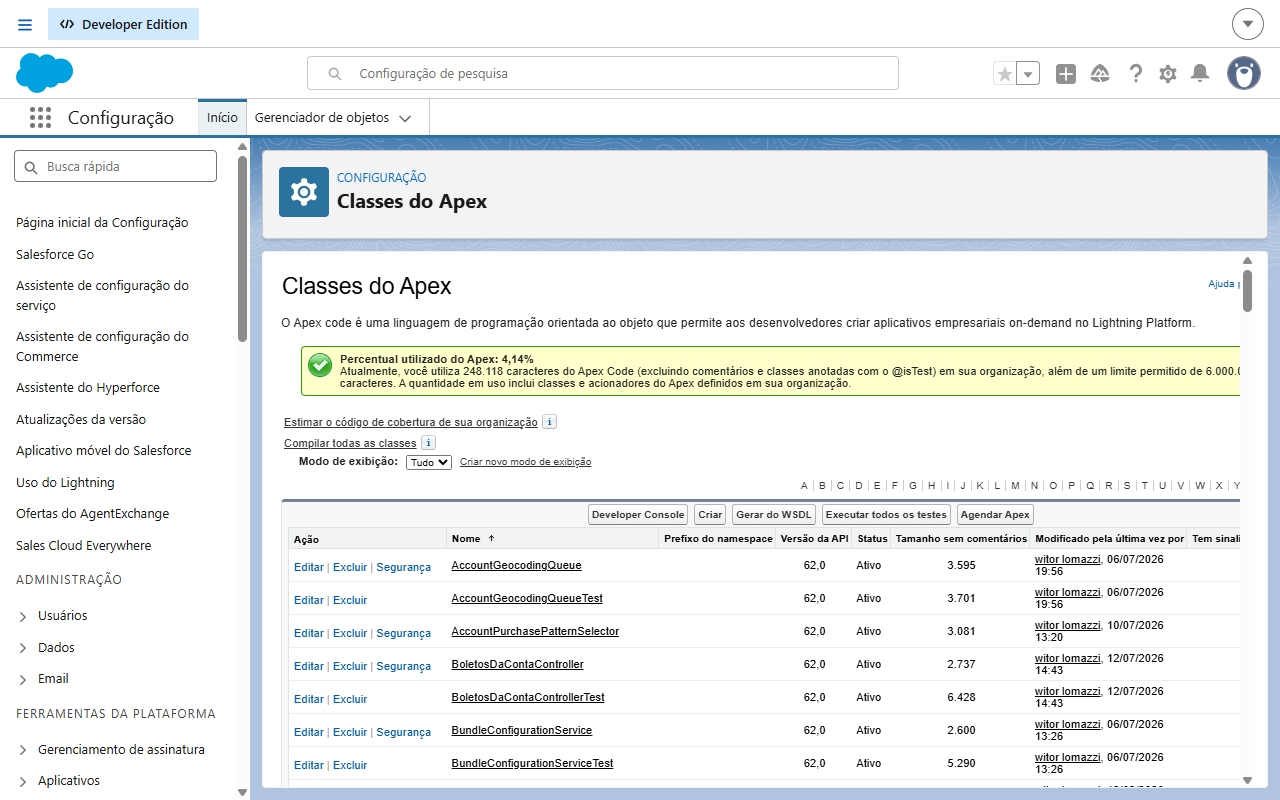Click Executar todos os testes button
Screen dimensions: 1280x800
click(x=886, y=515)
